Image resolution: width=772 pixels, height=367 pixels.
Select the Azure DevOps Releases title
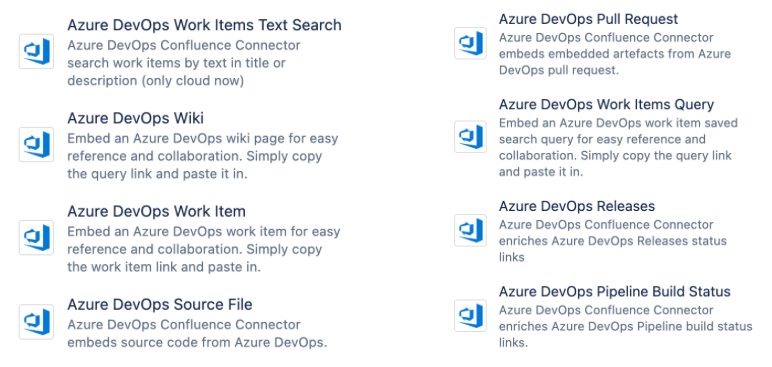(x=577, y=206)
